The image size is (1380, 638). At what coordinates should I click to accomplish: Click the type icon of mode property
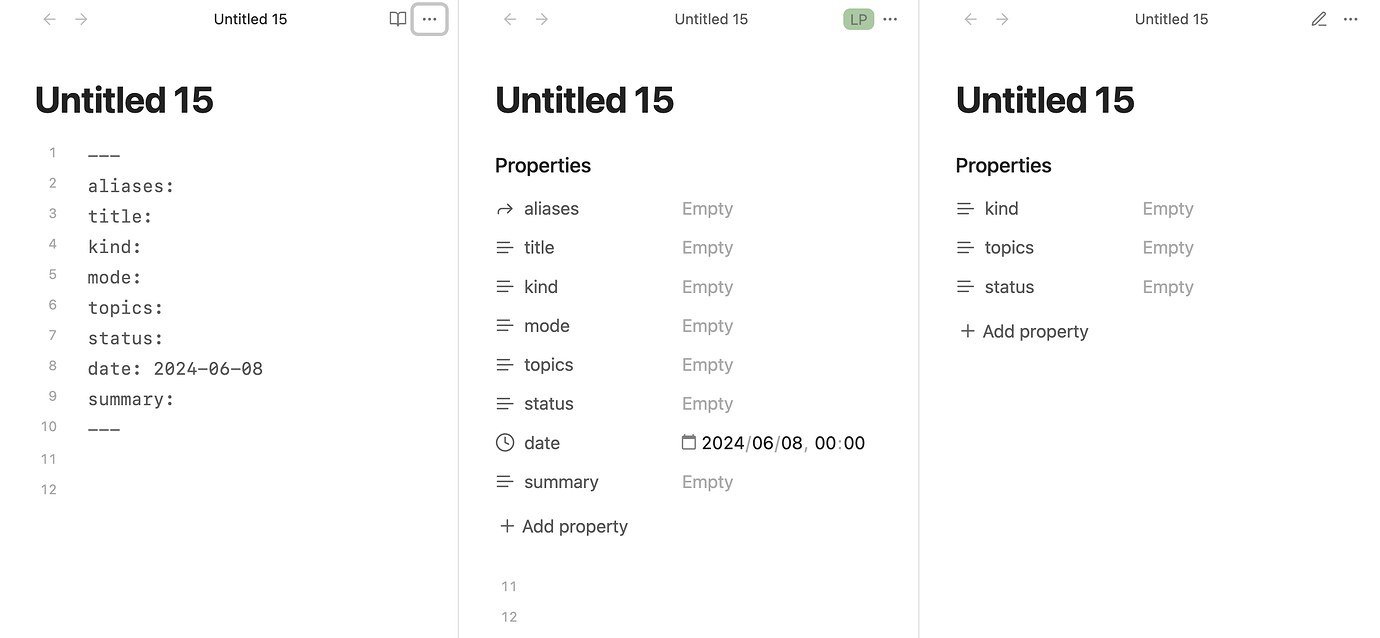(505, 326)
